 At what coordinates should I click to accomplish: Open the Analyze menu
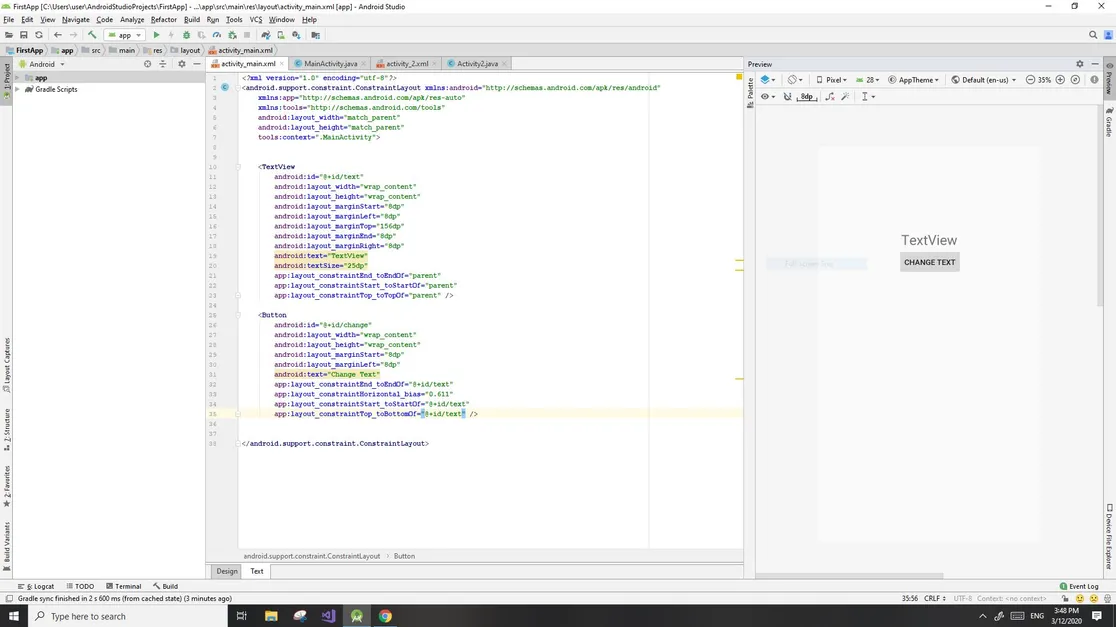click(132, 20)
